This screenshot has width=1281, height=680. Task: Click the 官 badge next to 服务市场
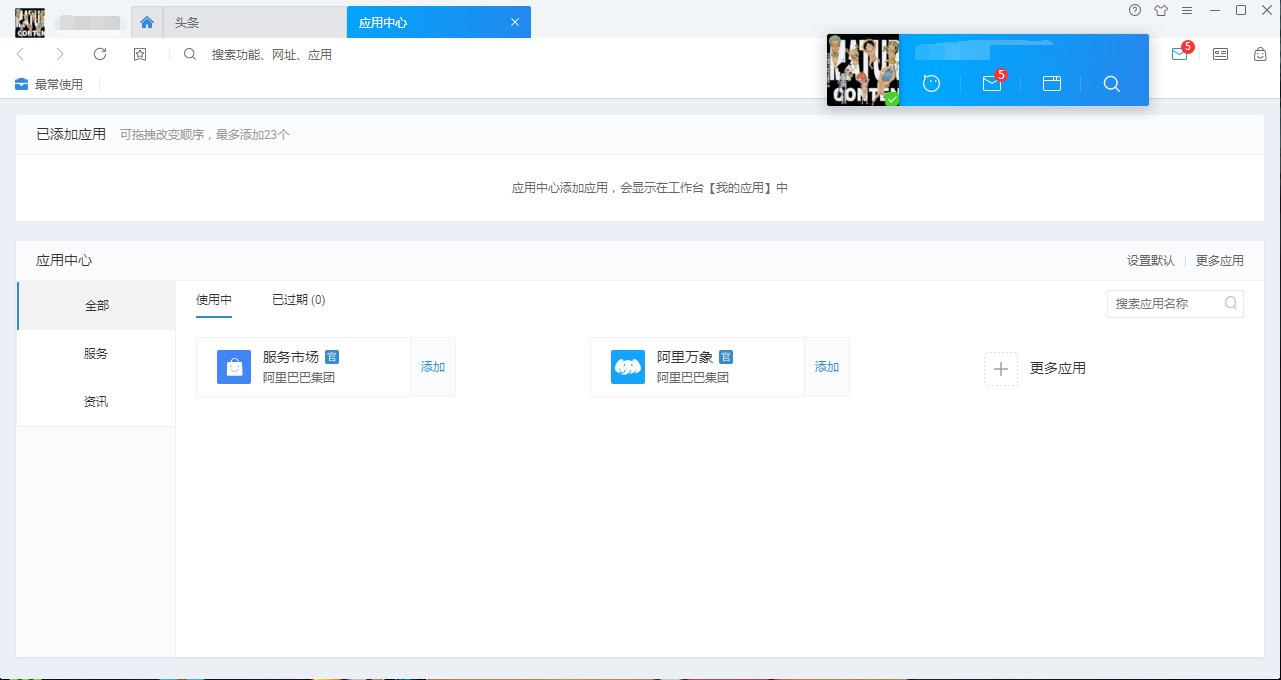point(332,357)
